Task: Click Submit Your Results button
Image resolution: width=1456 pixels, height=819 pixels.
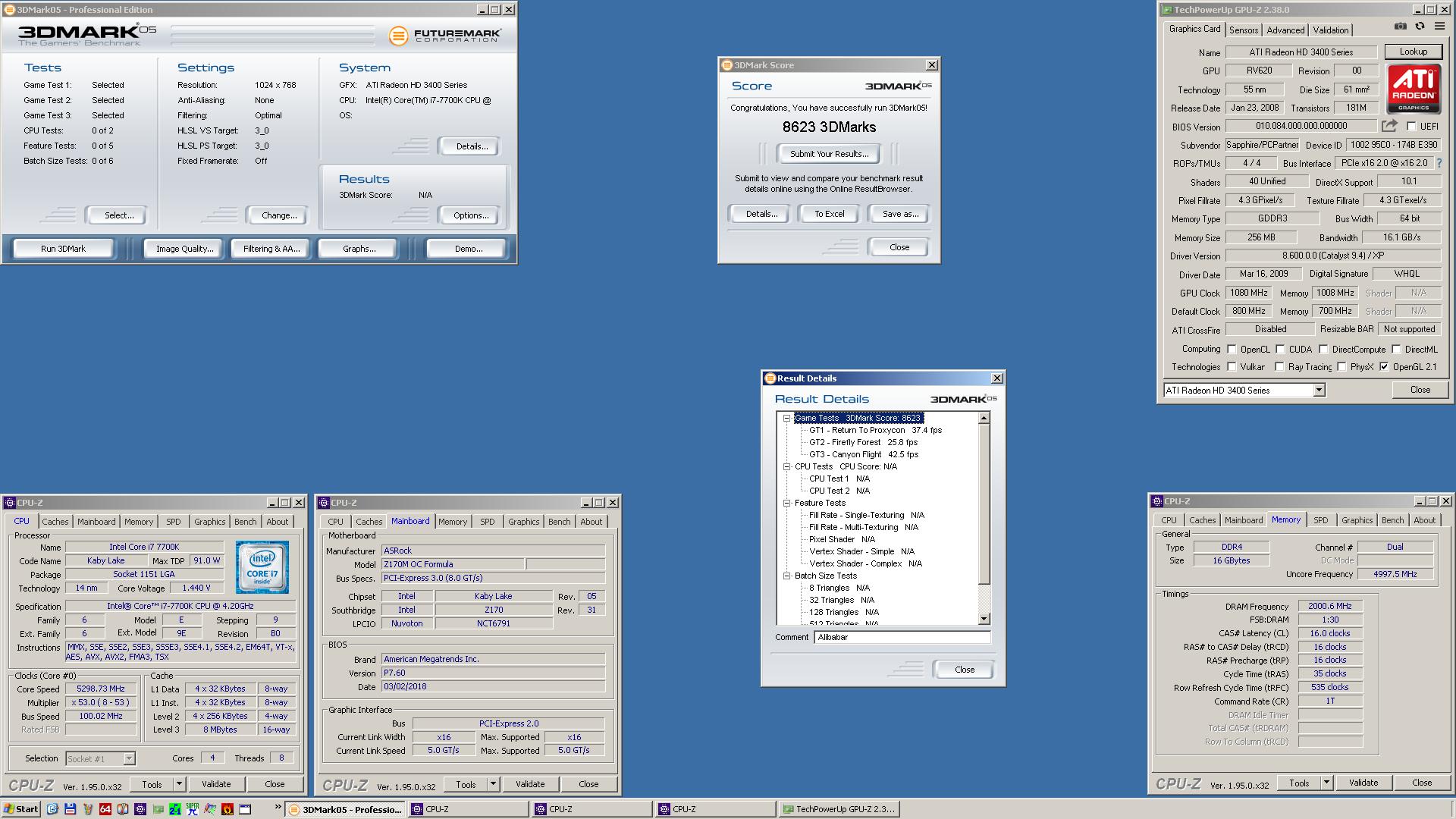Action: (x=829, y=154)
